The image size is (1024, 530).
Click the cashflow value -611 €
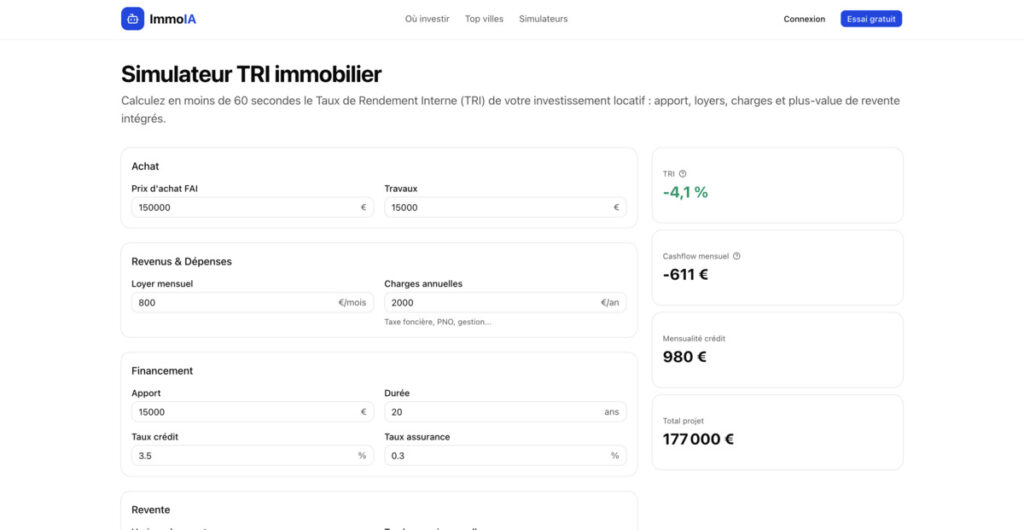685,275
